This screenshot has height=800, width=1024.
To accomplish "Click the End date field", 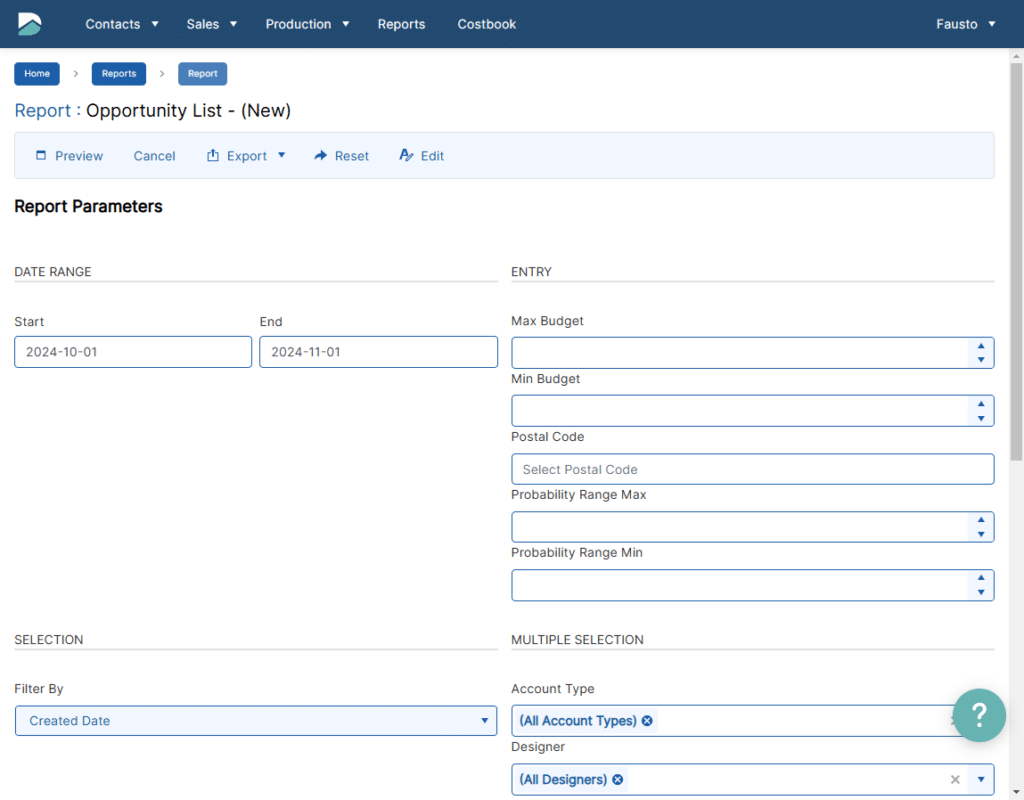I will 378,352.
